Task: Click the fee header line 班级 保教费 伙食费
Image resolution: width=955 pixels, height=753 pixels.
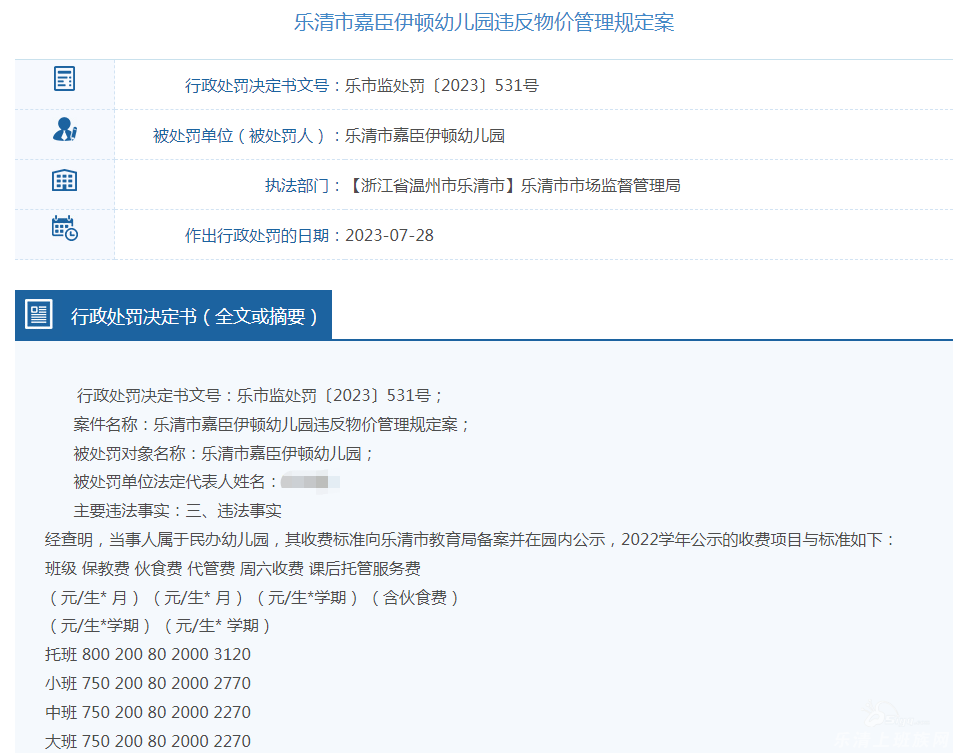Action: (x=233, y=568)
